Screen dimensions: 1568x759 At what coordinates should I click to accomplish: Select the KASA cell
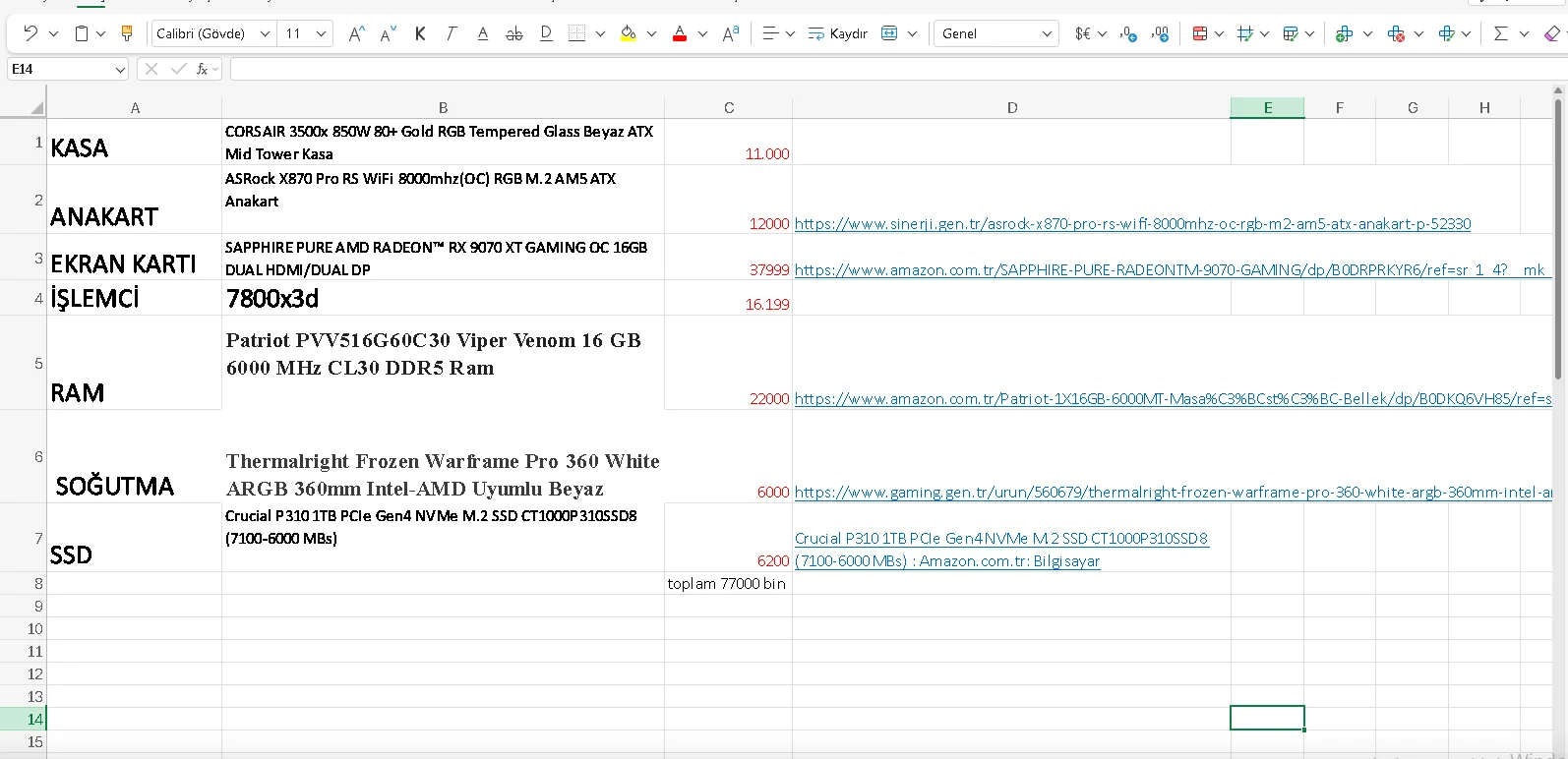[135, 142]
